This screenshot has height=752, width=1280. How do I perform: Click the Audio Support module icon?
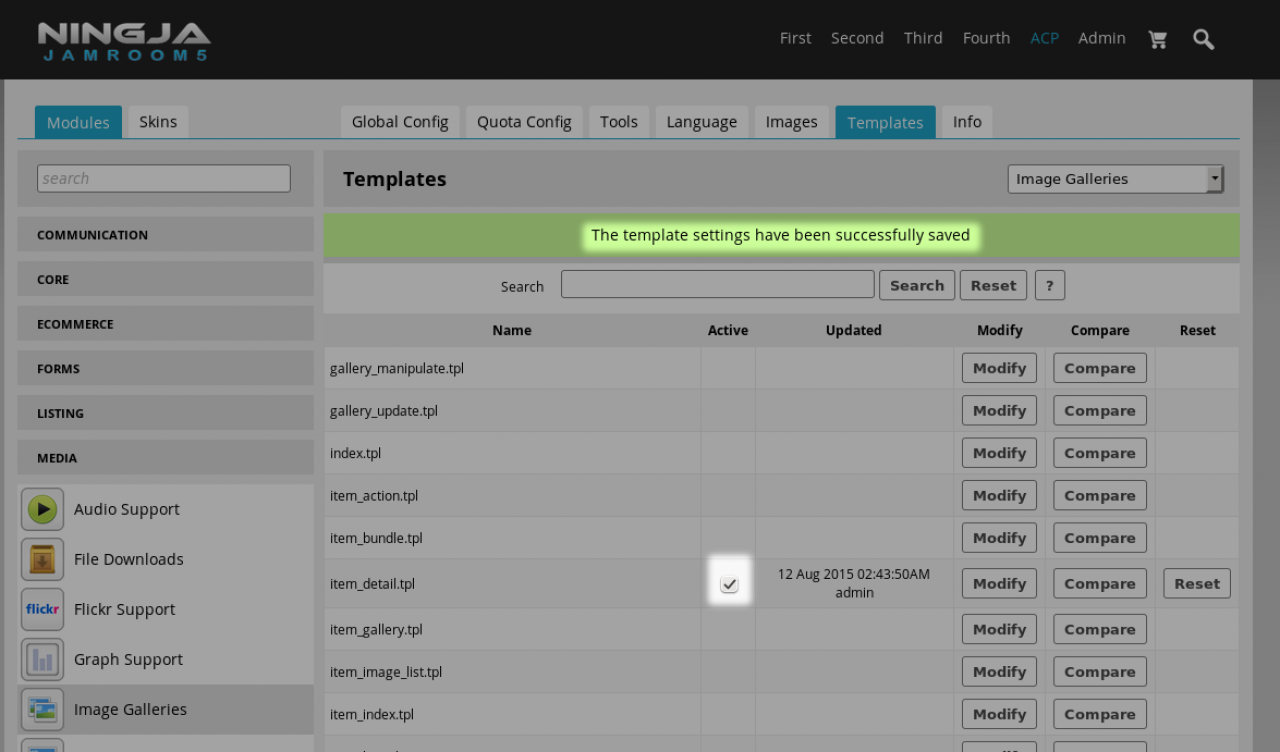click(x=42, y=509)
